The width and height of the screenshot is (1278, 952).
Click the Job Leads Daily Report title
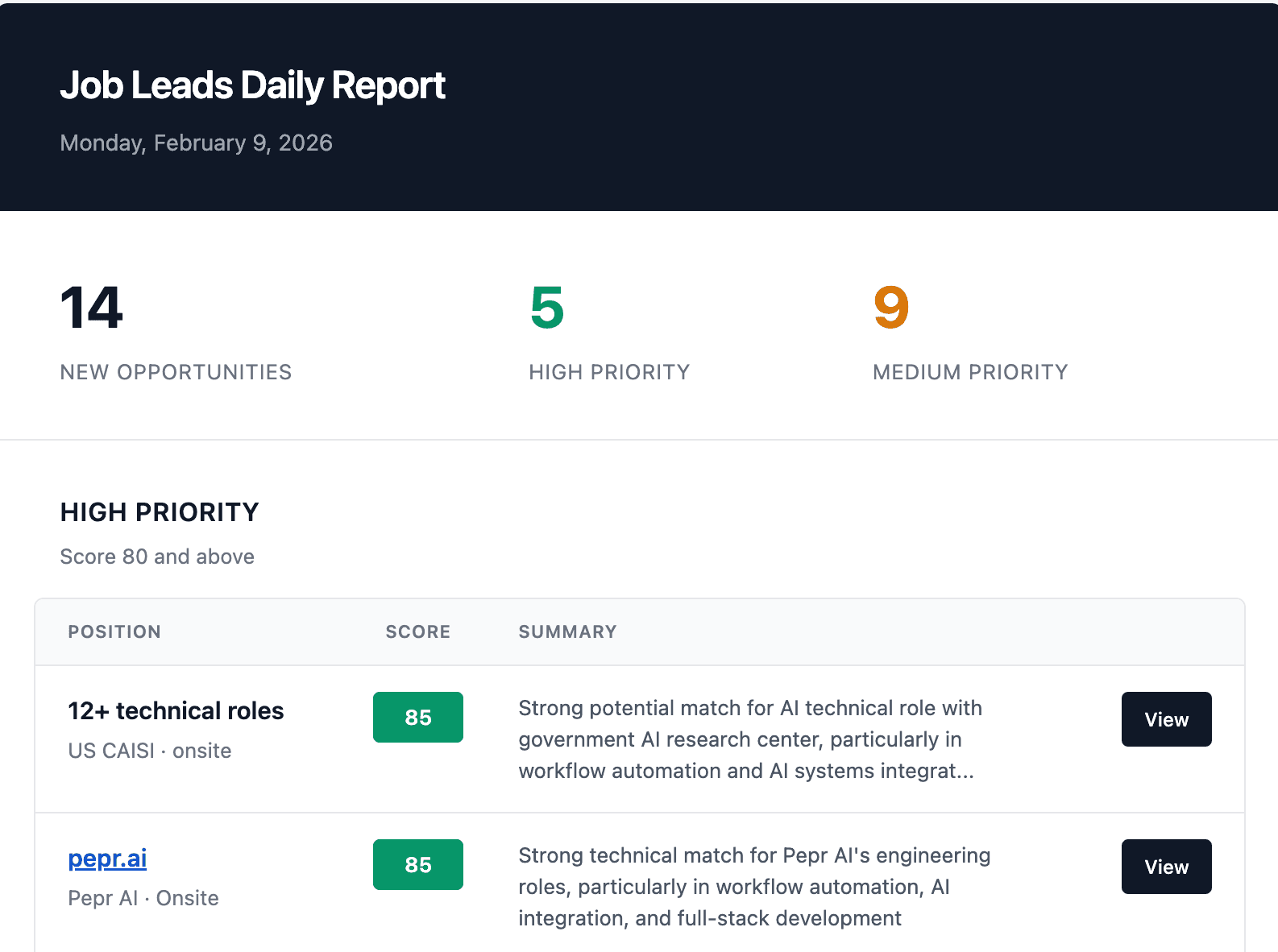tap(252, 84)
